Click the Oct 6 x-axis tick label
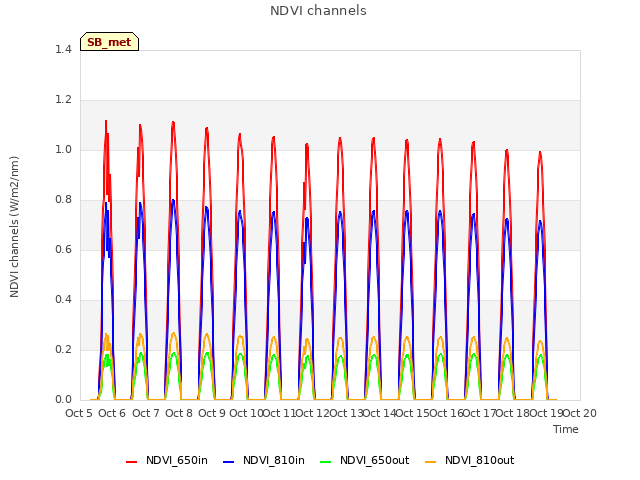The image size is (640, 480). tap(112, 413)
